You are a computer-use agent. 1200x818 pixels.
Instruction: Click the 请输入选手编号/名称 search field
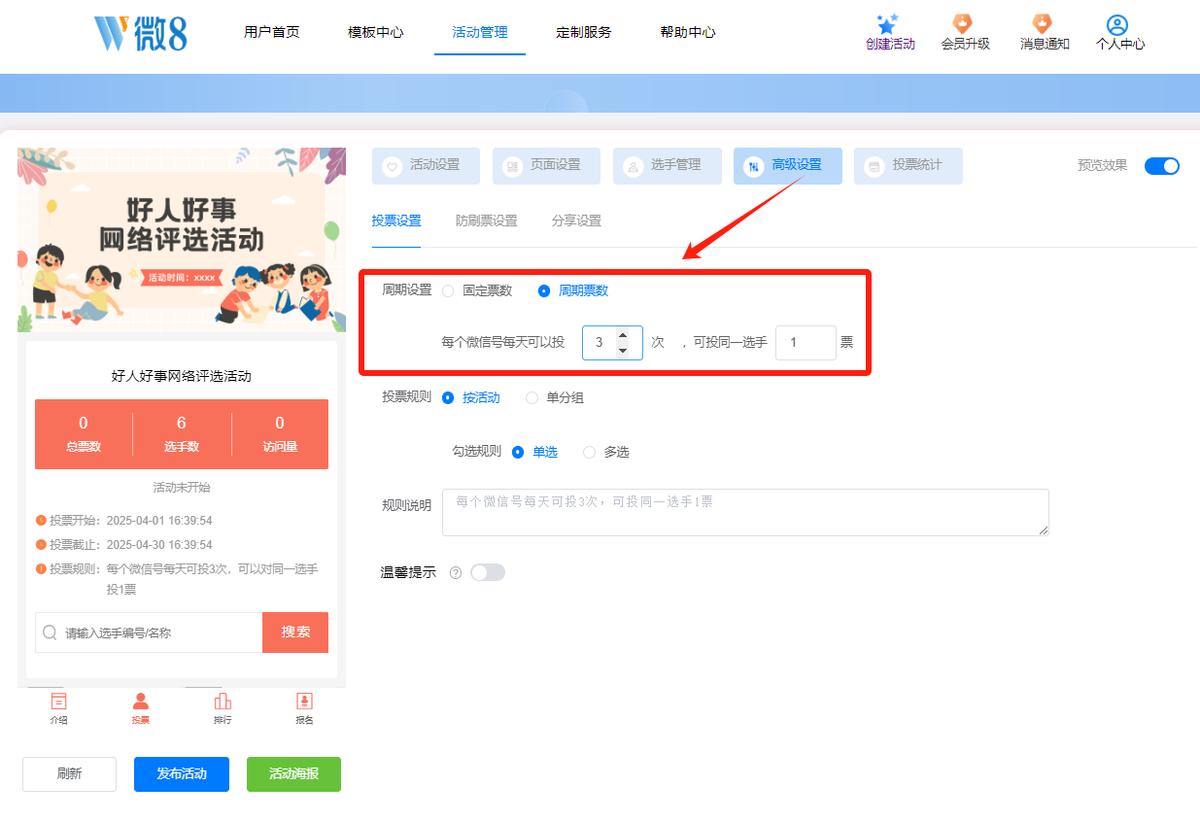(149, 633)
